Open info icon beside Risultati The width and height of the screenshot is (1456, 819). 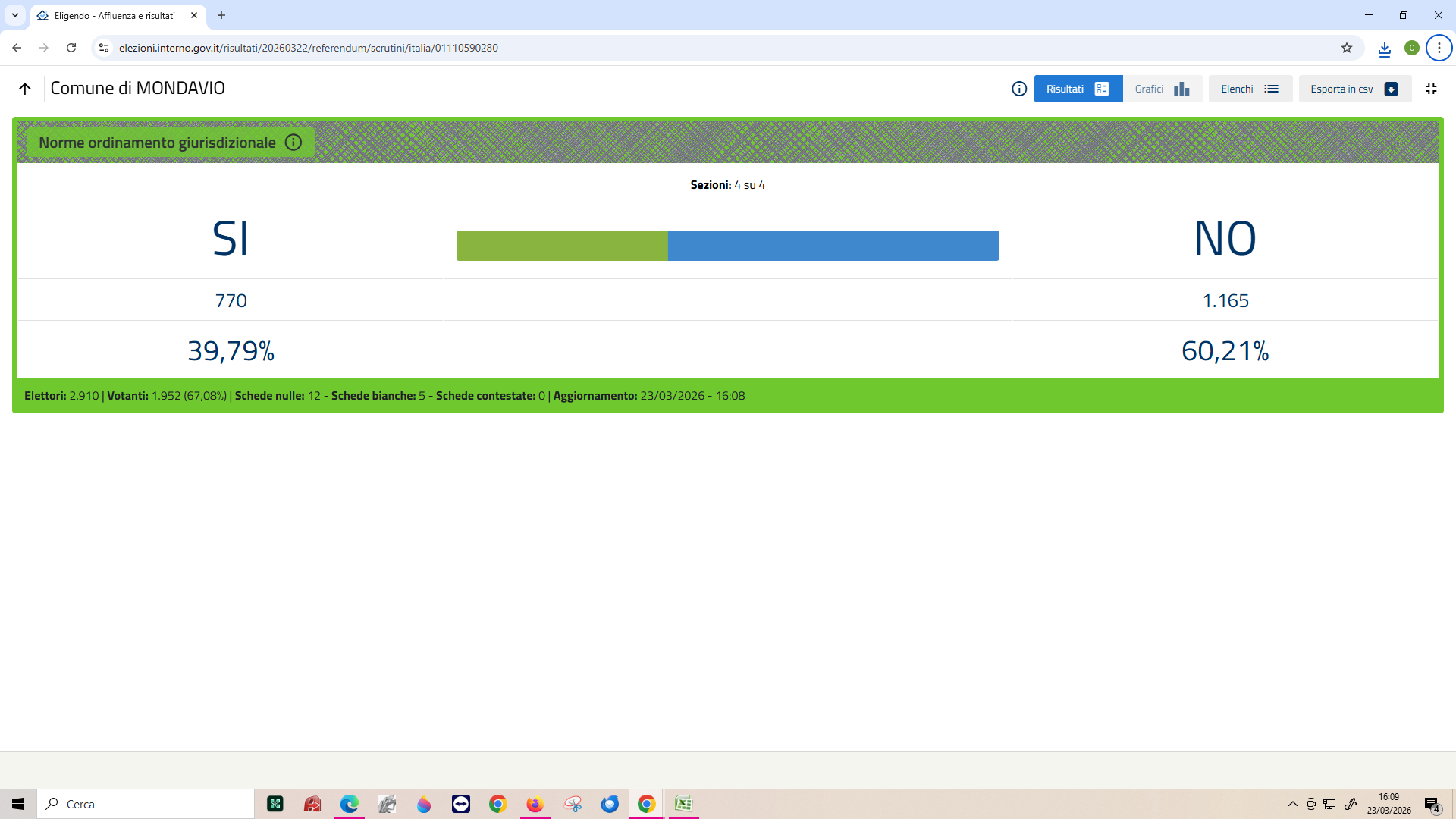click(1019, 89)
